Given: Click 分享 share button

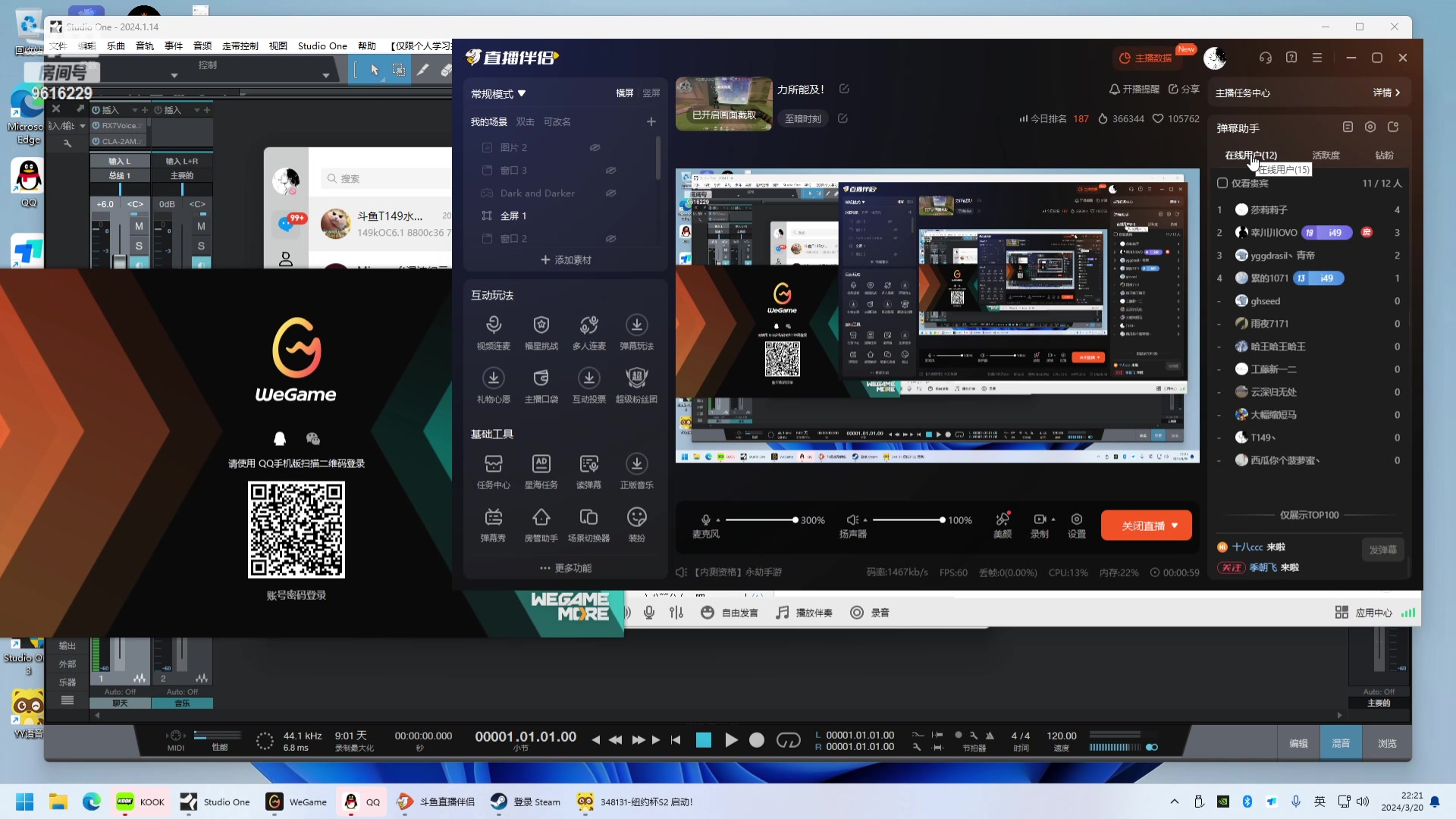Looking at the screenshot, I should [1184, 89].
